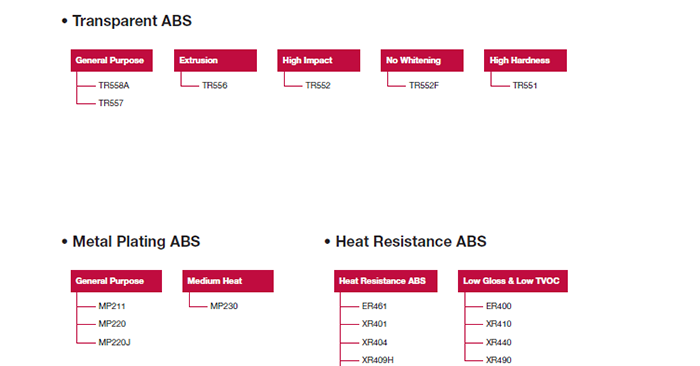Viewport: 700px width, 366px height.
Task: Select the Extrusion category box
Action: coord(215,60)
